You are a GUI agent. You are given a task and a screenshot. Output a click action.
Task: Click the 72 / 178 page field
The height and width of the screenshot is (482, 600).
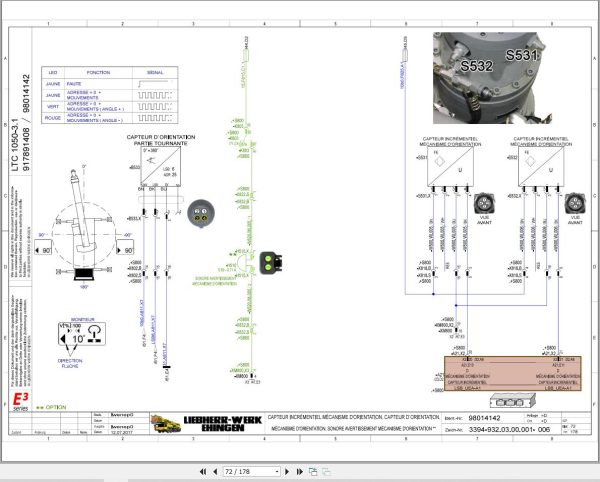249,472
